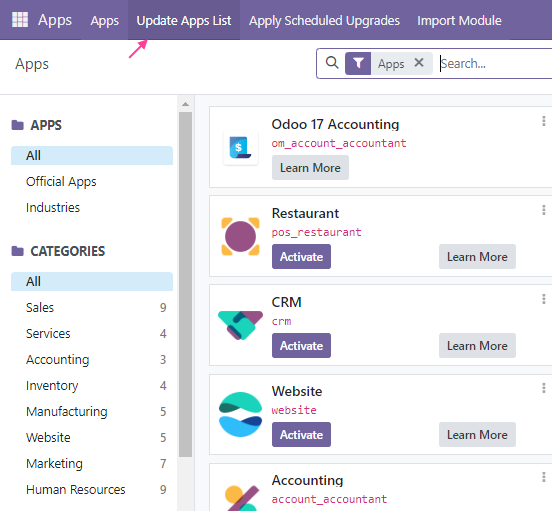Image resolution: width=552 pixels, height=511 pixels.
Task: Click Import Module in the navbar
Action: point(459,21)
